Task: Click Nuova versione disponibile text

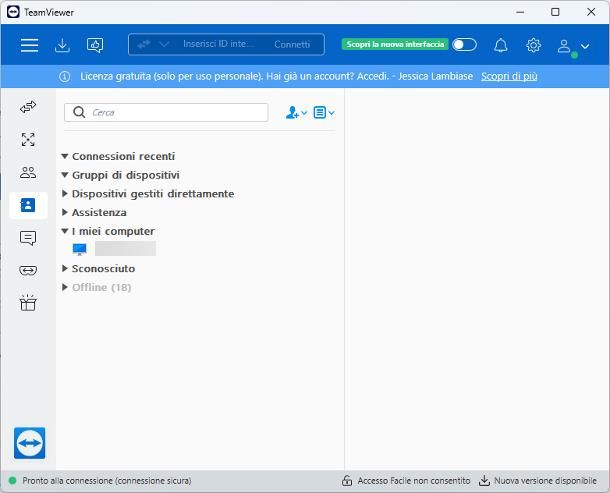Action: tap(545, 481)
